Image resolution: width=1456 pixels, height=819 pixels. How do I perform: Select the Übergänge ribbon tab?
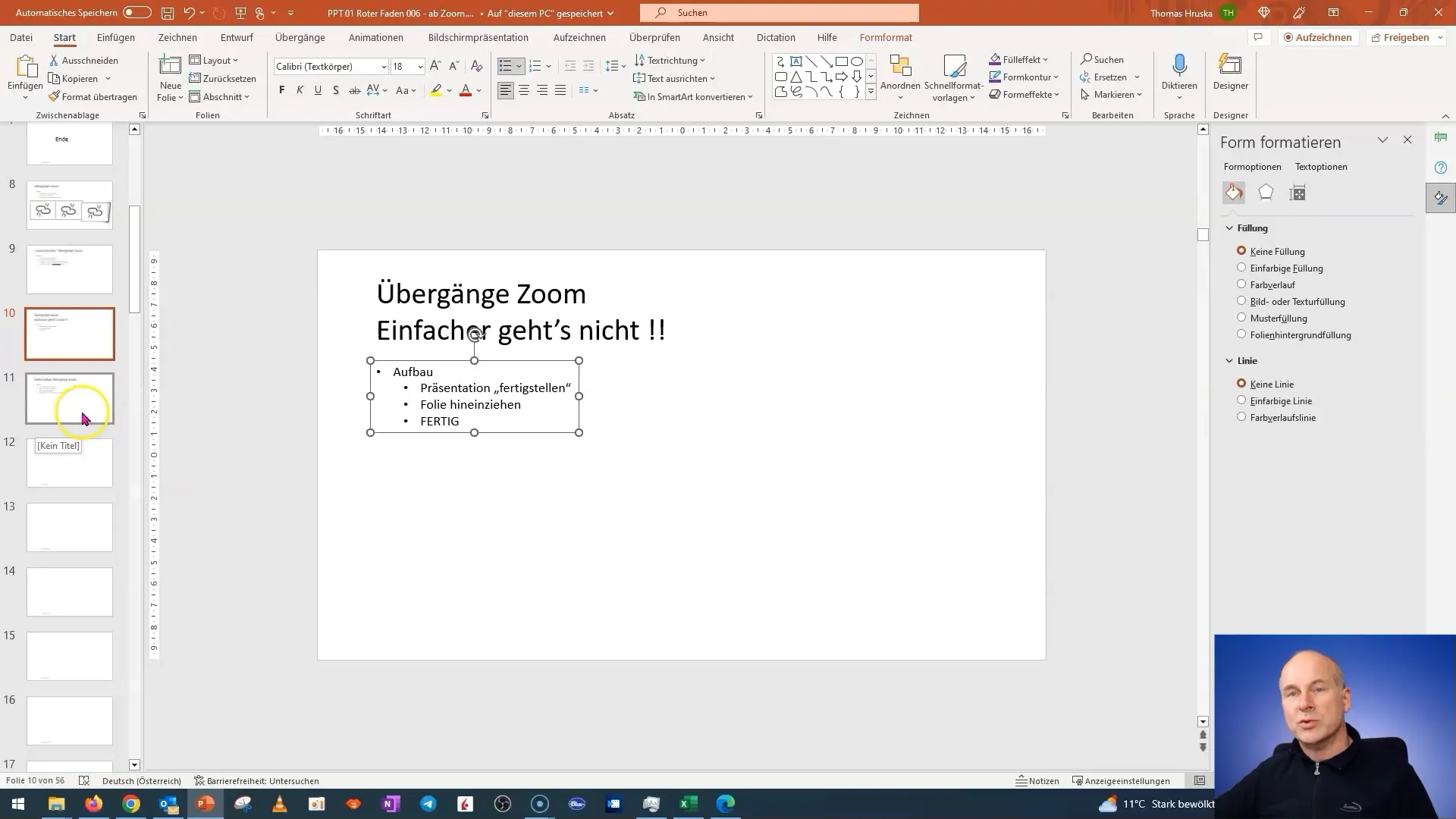300,37
